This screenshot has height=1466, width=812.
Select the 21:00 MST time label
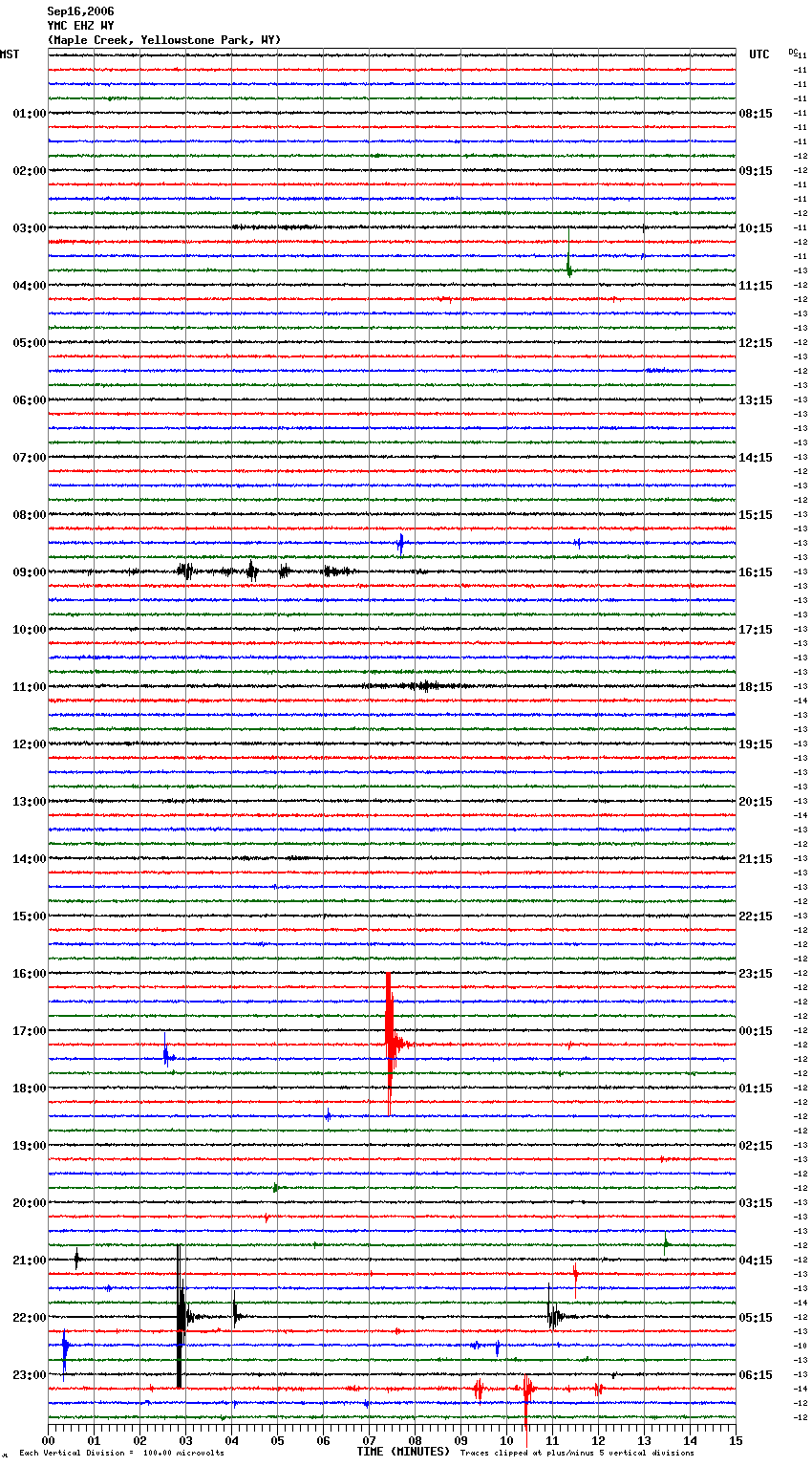point(29,1261)
